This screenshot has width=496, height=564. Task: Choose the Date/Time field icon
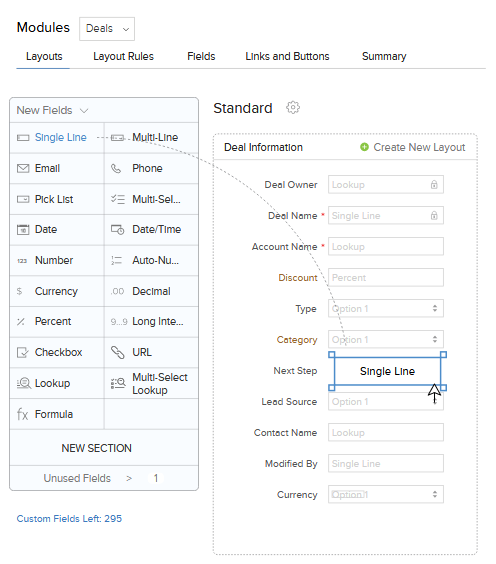point(117,229)
